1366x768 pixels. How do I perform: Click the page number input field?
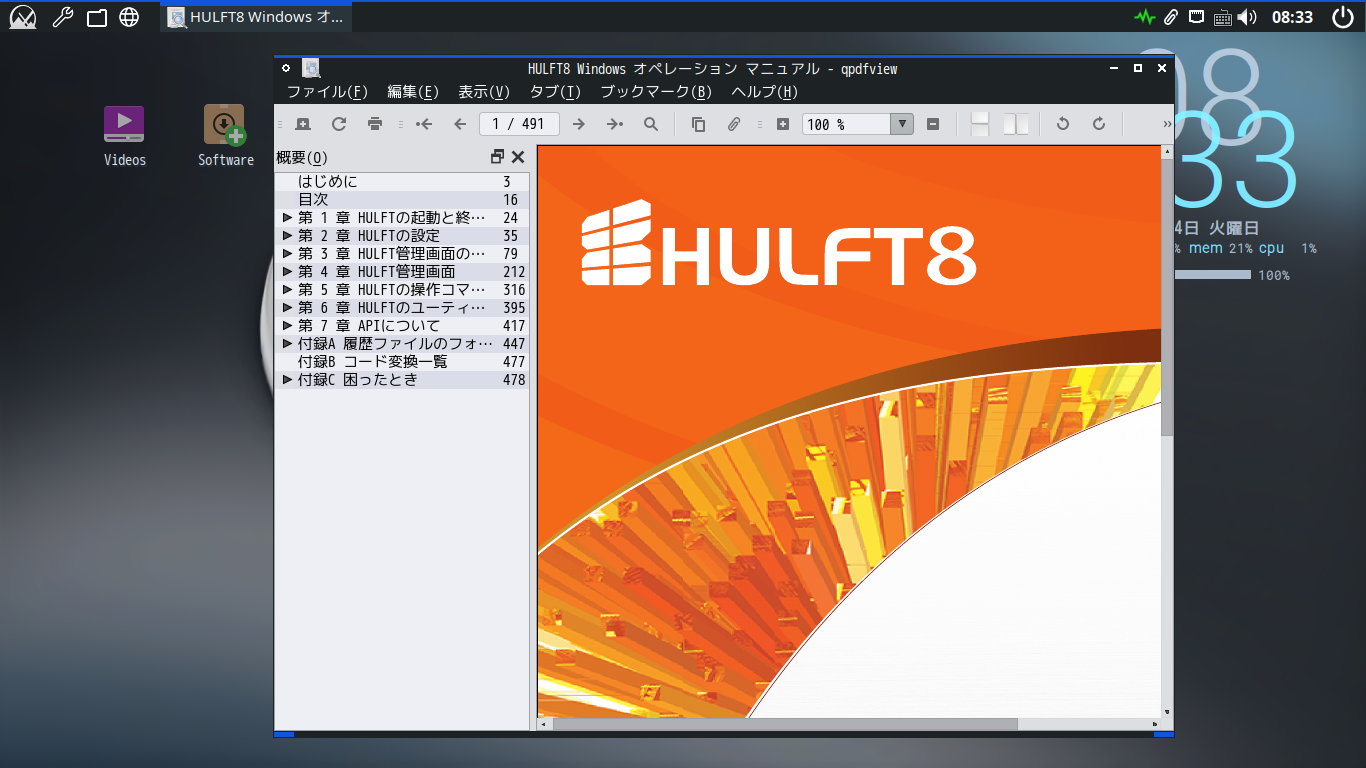point(519,124)
